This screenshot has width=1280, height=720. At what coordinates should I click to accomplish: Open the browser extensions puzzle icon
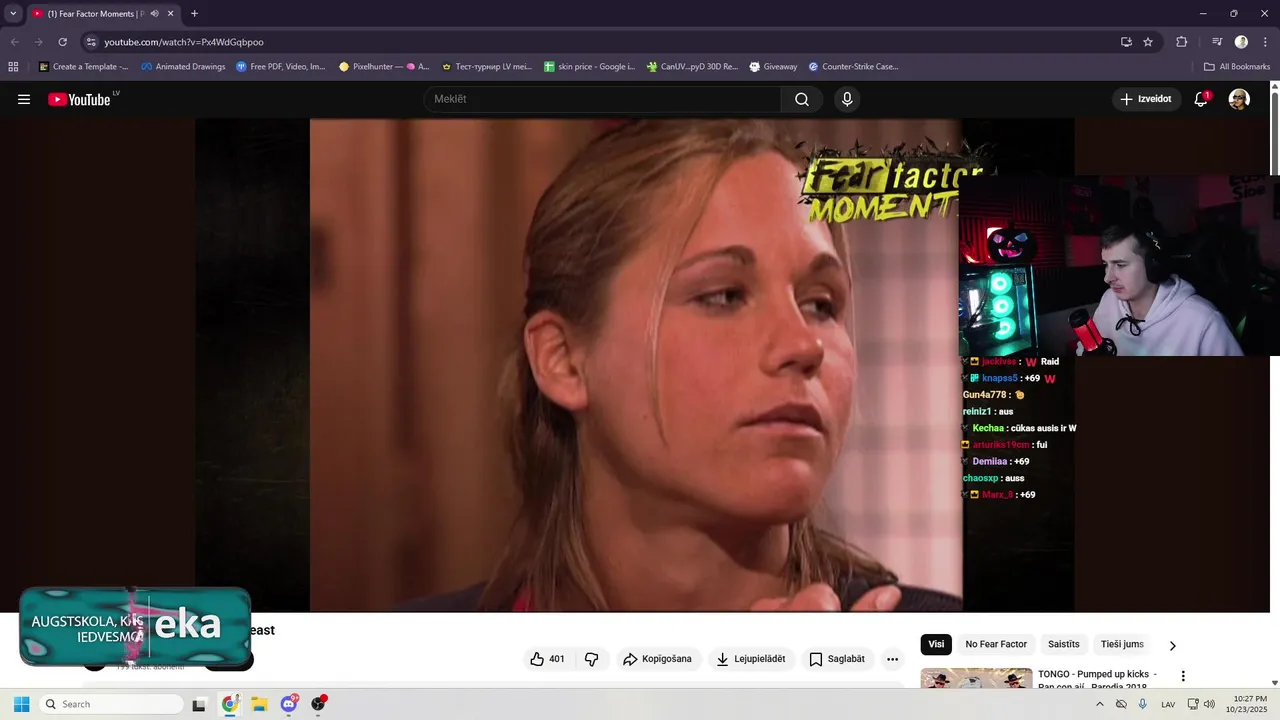[x=1181, y=42]
